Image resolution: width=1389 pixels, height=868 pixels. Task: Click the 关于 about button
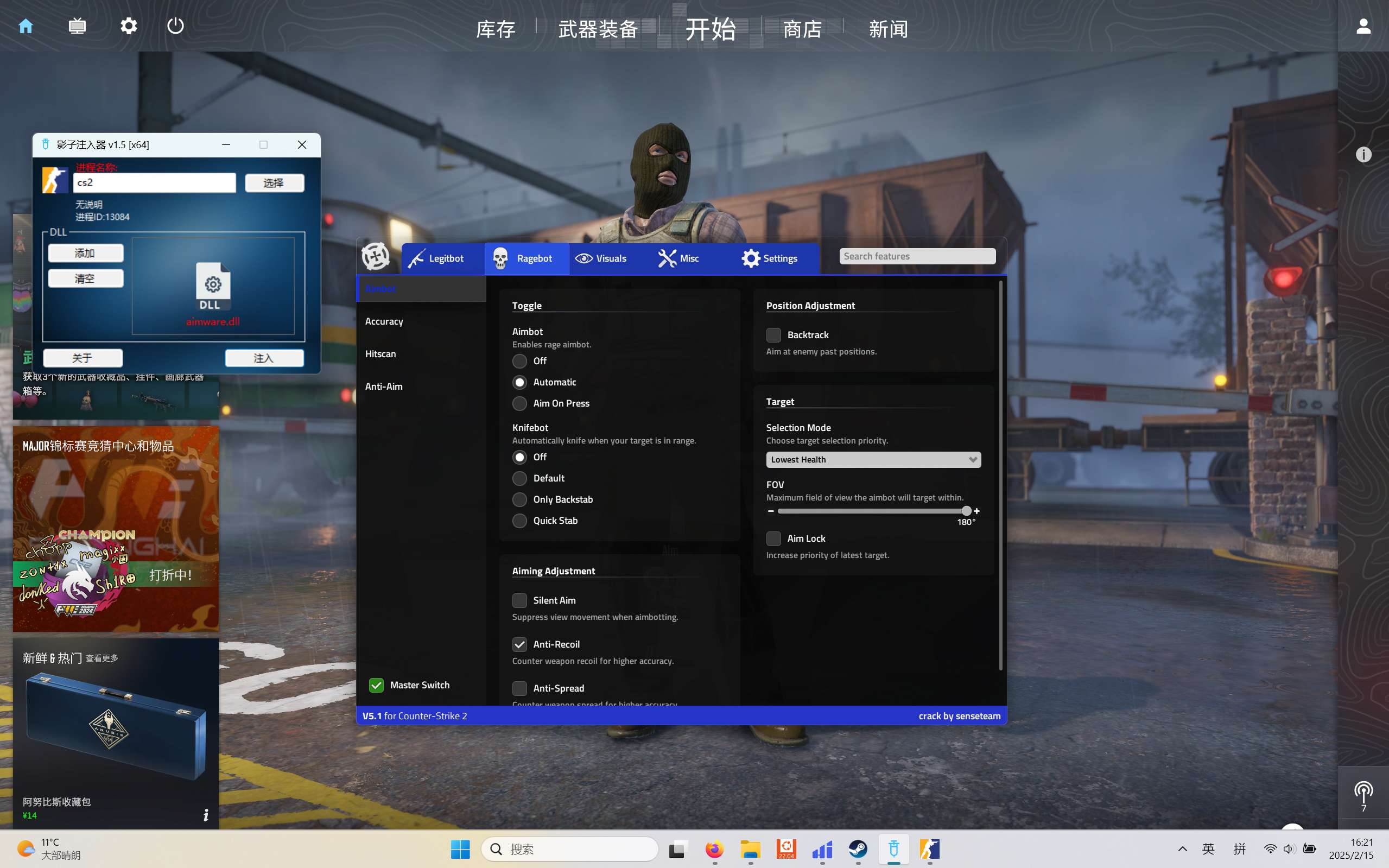click(x=83, y=358)
